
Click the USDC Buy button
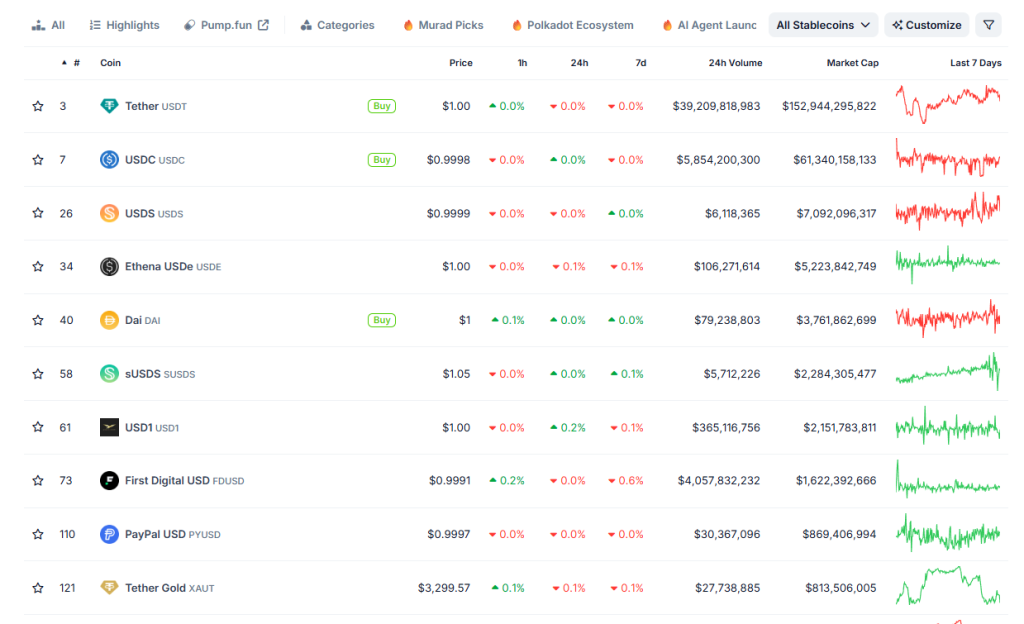click(x=381, y=159)
